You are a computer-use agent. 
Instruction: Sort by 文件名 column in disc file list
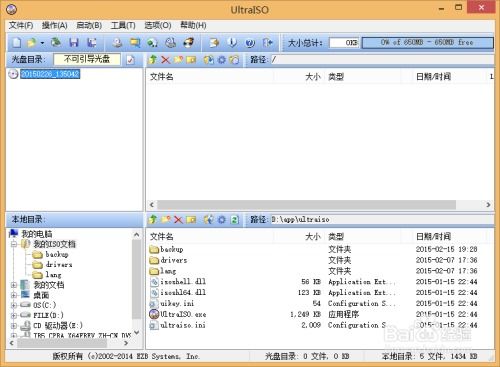(x=210, y=77)
